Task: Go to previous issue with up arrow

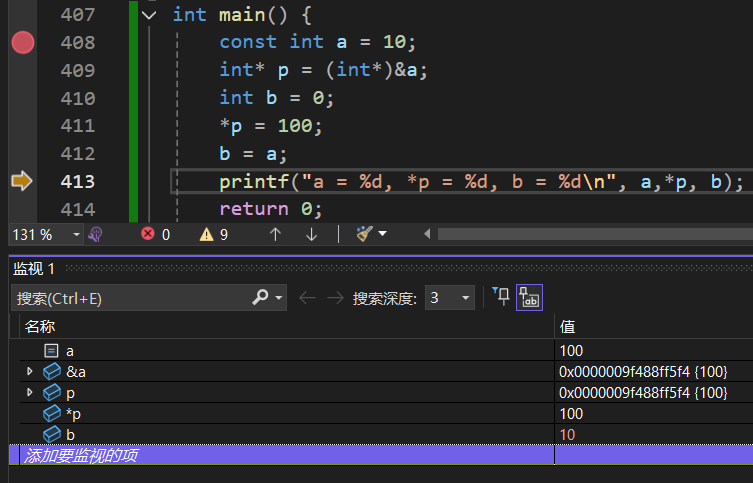Action: click(x=276, y=234)
